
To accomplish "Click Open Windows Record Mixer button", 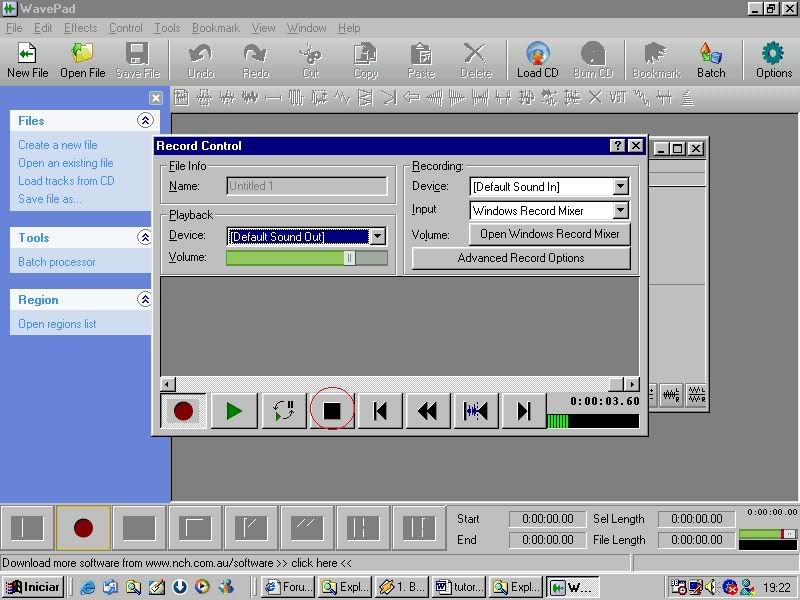I will click(549, 234).
